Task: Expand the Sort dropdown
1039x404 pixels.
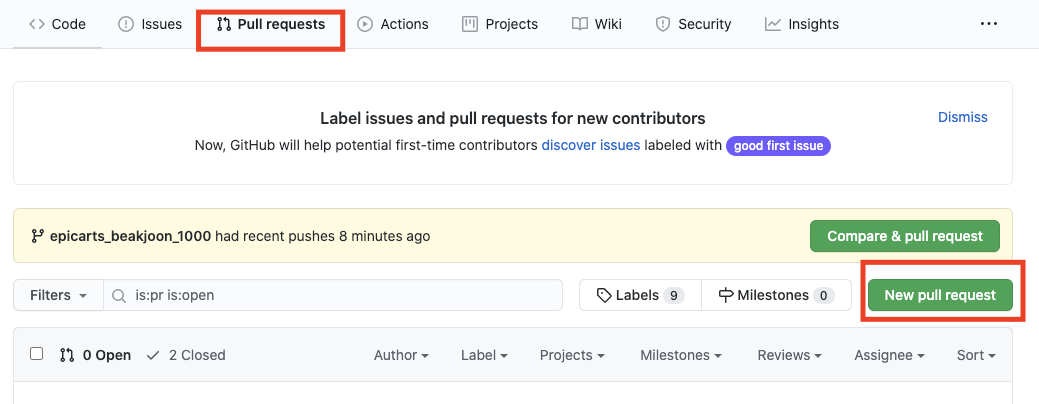Action: (x=976, y=355)
